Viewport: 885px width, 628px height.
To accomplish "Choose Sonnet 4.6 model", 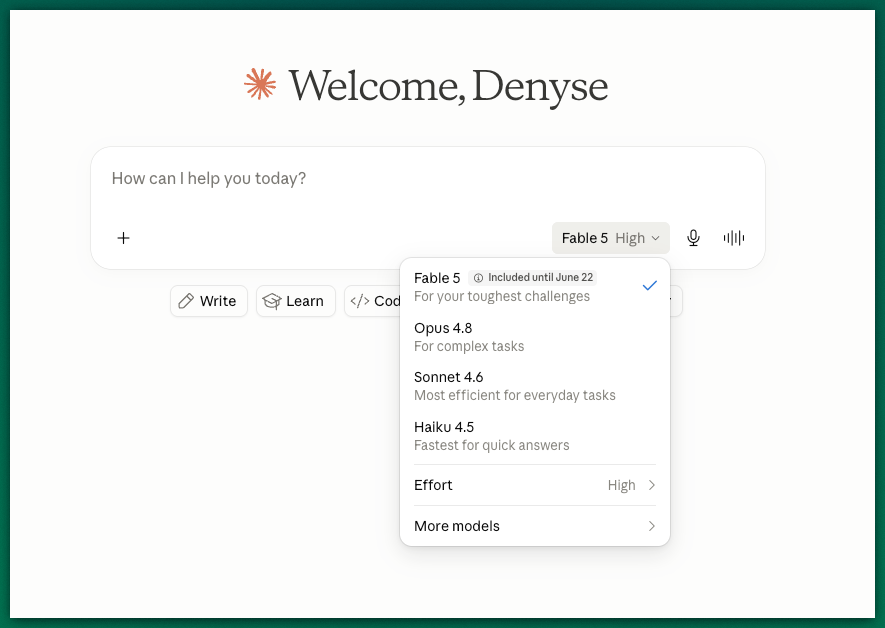I will [534, 386].
